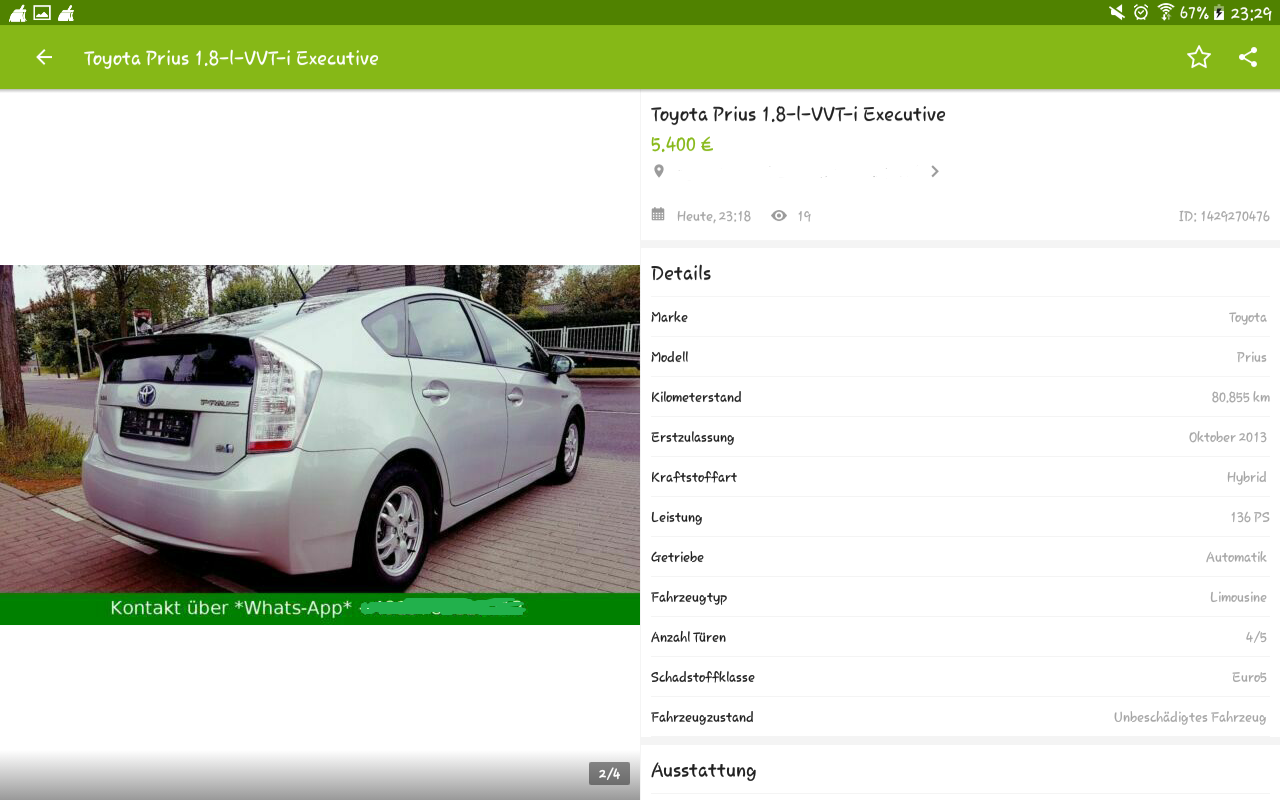Select the 4/5 doors value
The width and height of the screenshot is (1280, 800).
pos(1256,637)
